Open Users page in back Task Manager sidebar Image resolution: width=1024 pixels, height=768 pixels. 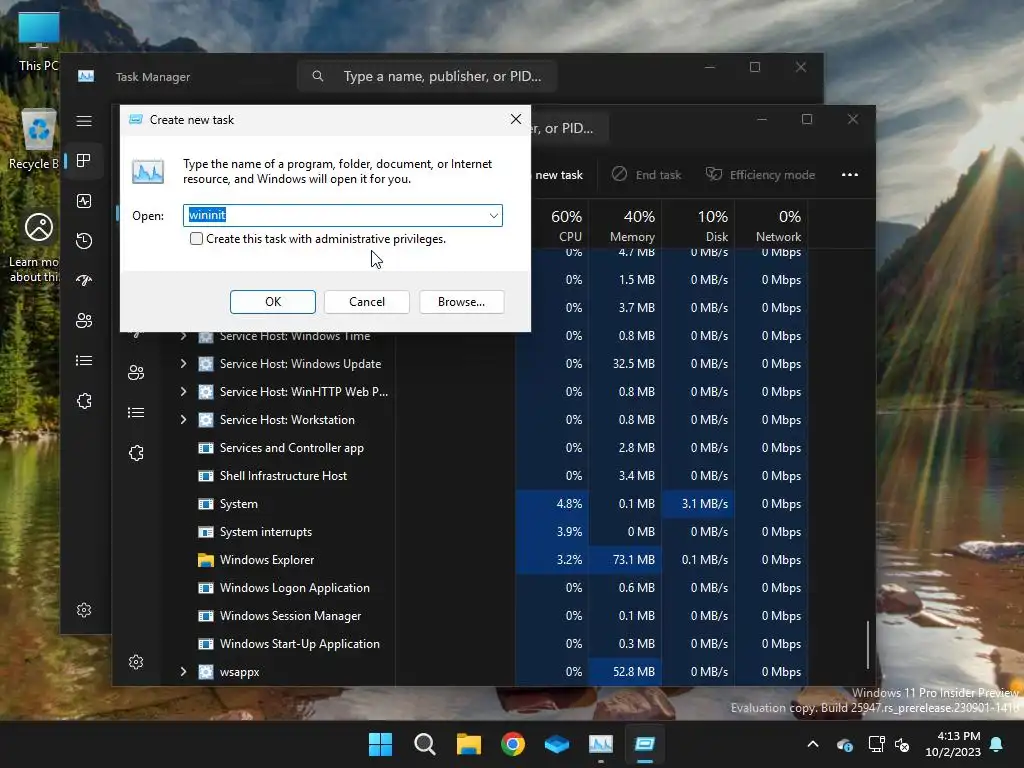[x=84, y=321]
